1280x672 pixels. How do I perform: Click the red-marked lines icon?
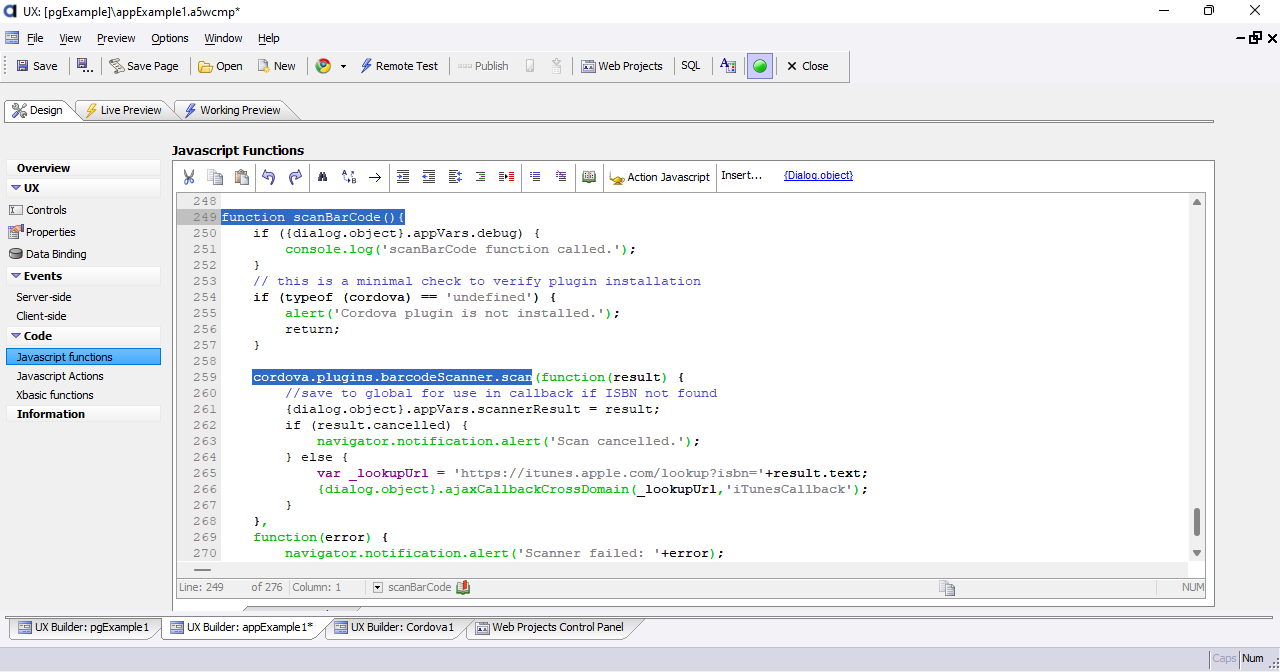[506, 177]
